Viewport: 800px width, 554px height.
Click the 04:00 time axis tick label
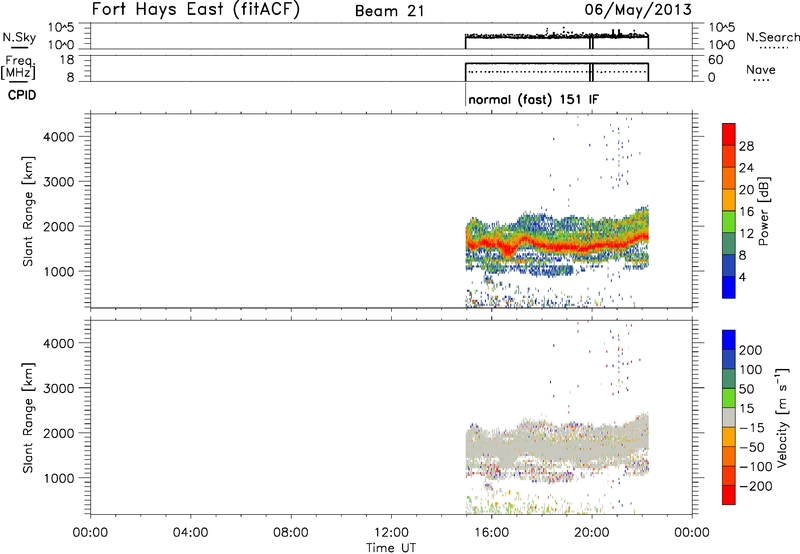coord(191,533)
